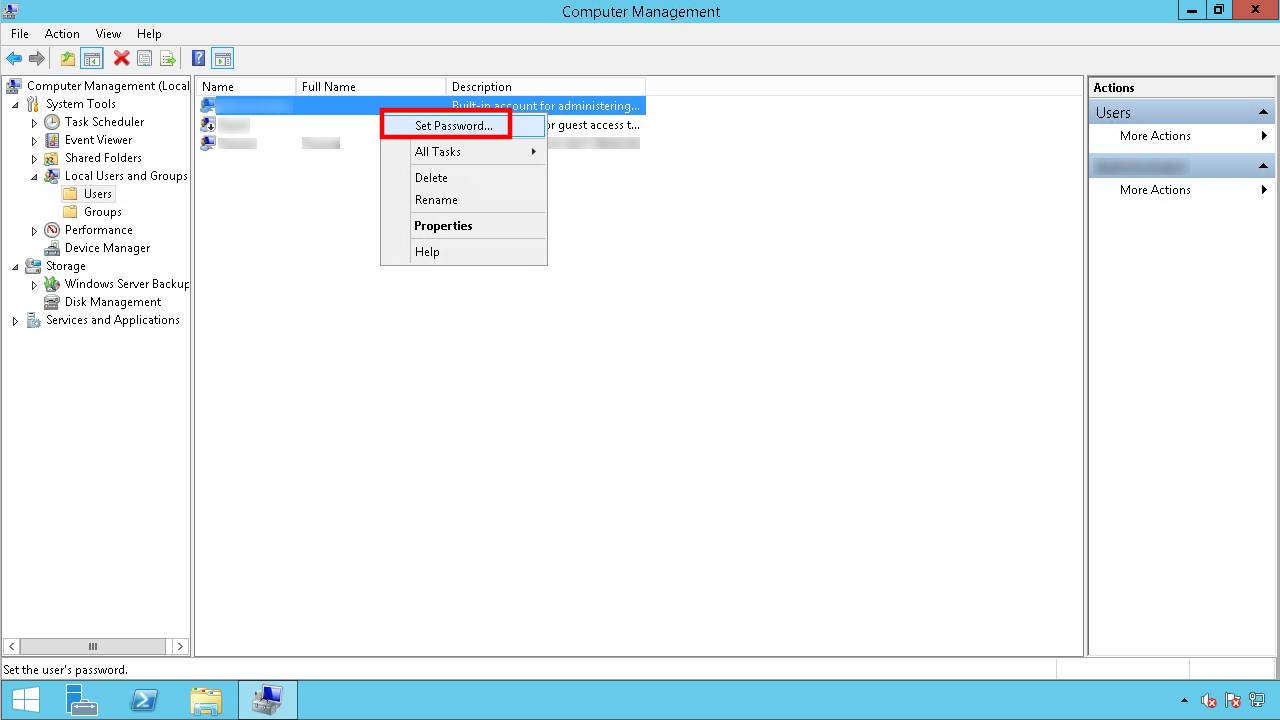Choose Properties from context menu

tap(464, 226)
